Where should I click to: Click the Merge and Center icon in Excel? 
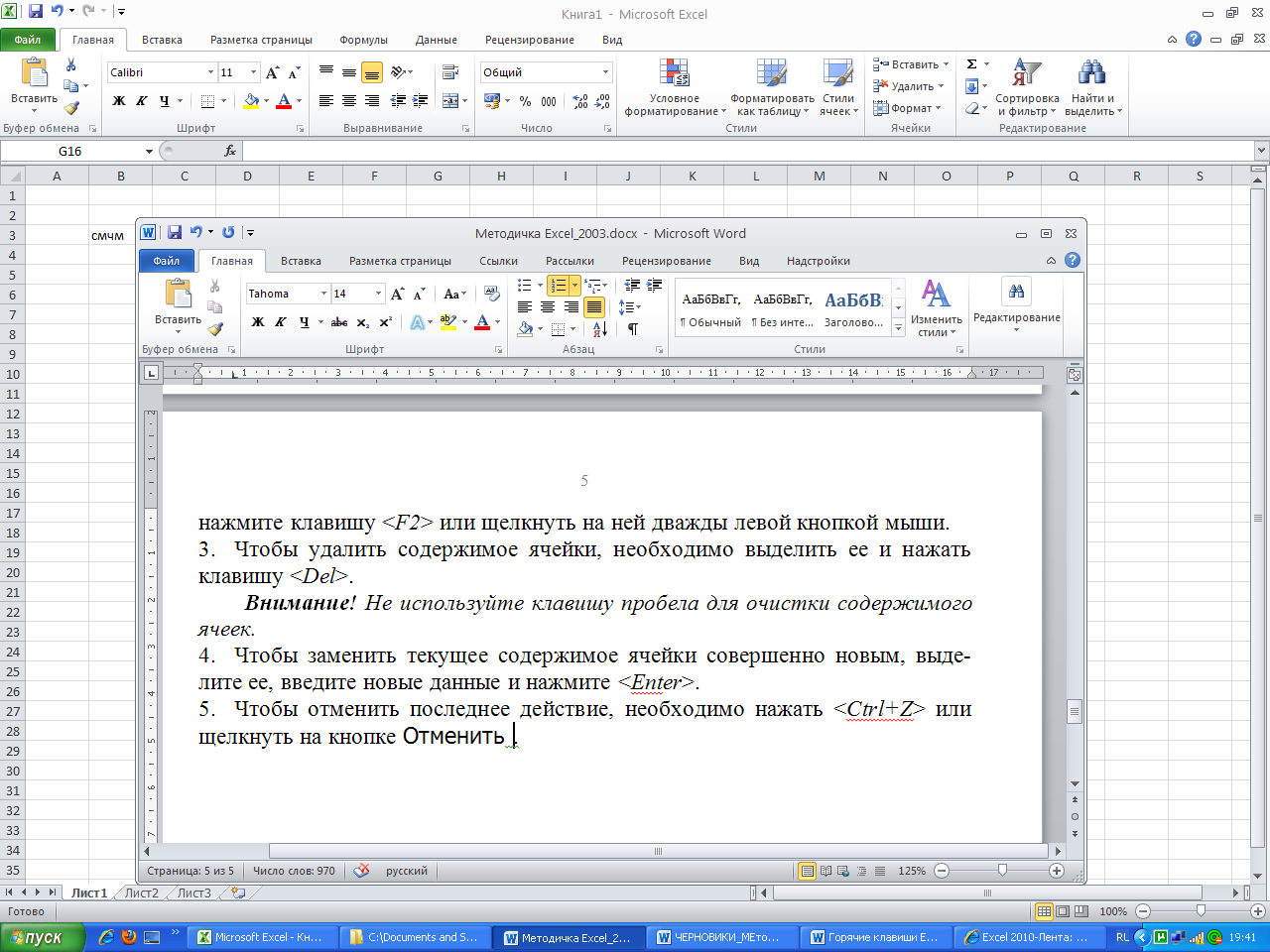coord(450,101)
